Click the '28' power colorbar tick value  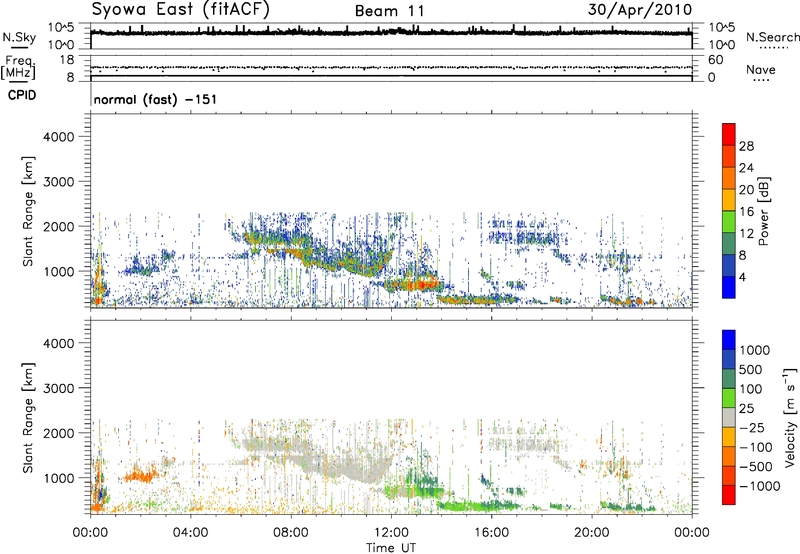pyautogui.click(x=746, y=146)
